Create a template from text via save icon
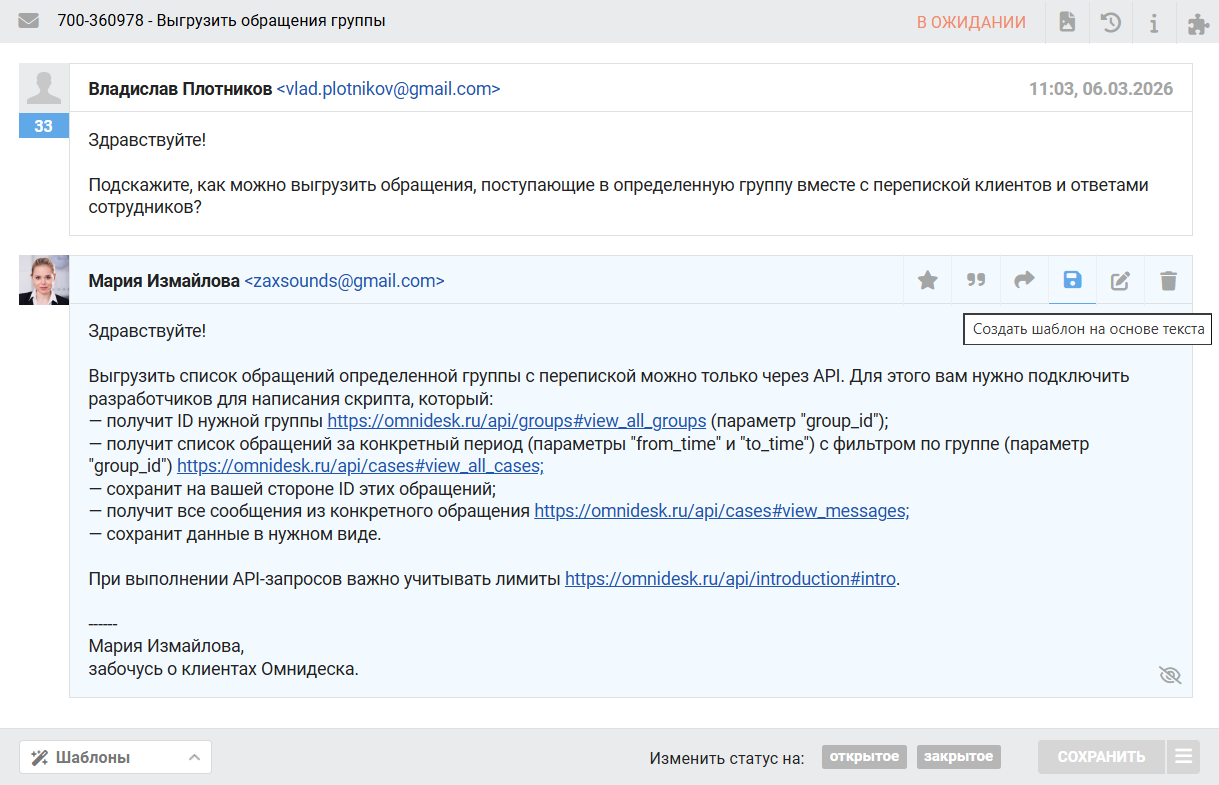 click(x=1072, y=281)
